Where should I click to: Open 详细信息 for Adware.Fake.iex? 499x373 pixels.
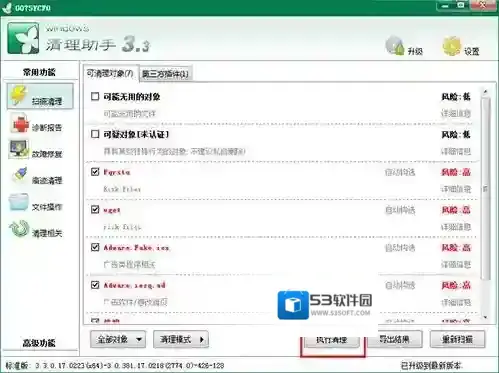pos(456,265)
